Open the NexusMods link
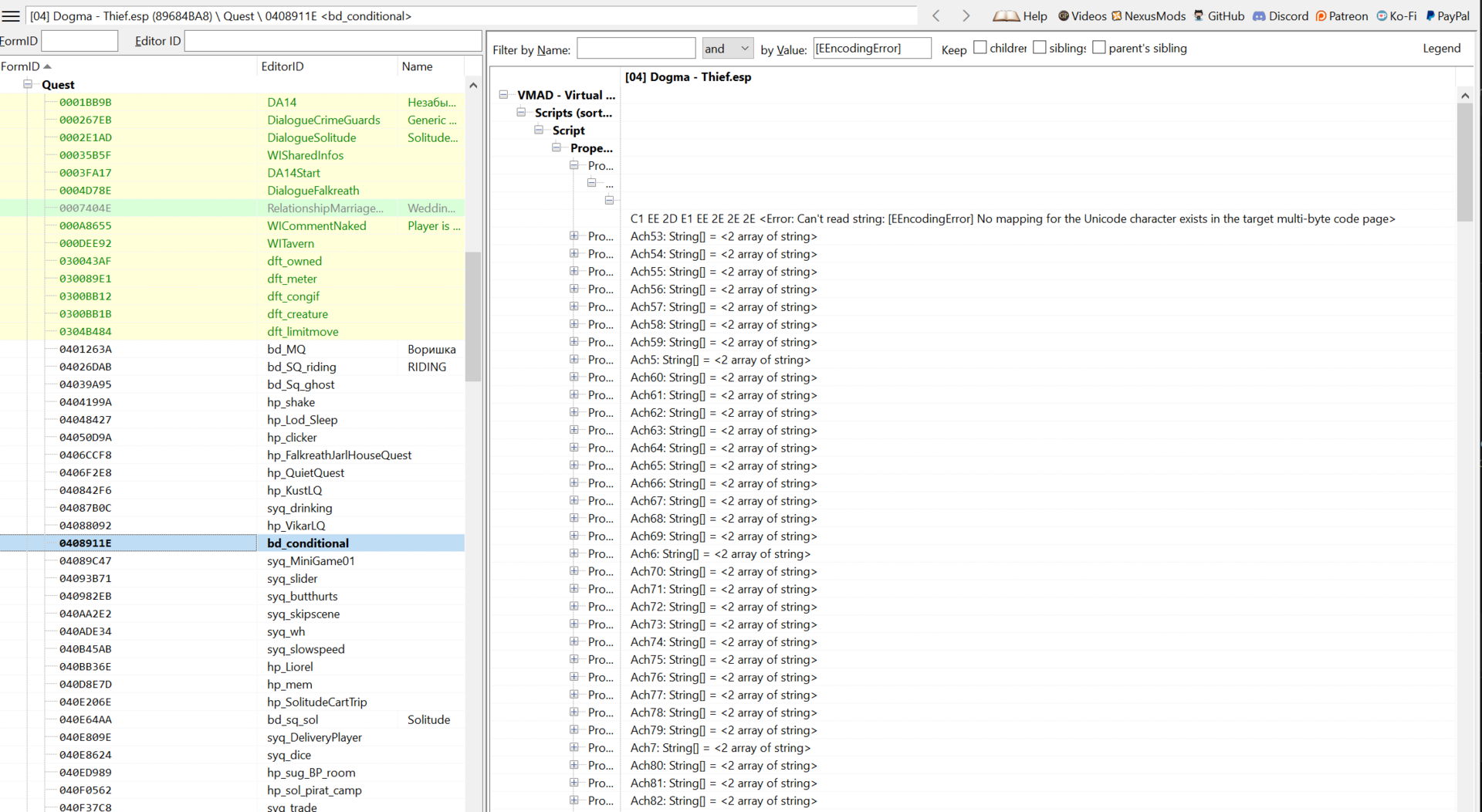1482x812 pixels. click(x=1149, y=15)
